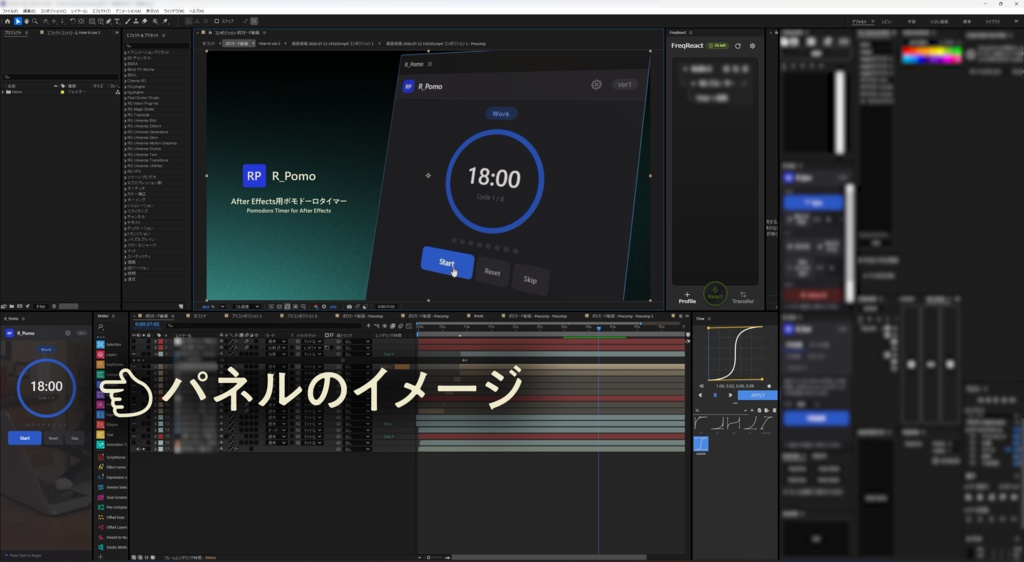
Task: Click Transfer button in FreqReact
Action: tap(743, 298)
